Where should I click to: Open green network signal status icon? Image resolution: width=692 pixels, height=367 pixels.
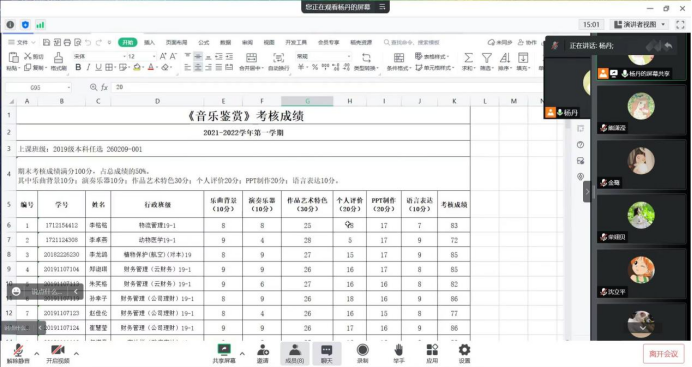(x=40, y=25)
